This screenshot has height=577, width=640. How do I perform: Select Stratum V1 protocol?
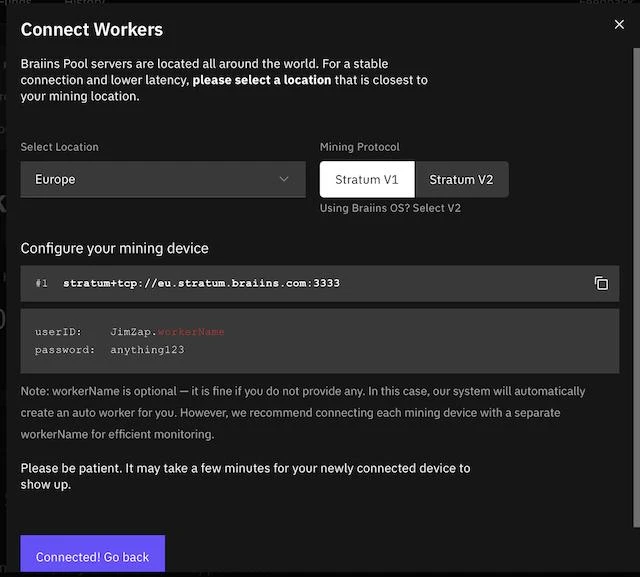pos(367,180)
